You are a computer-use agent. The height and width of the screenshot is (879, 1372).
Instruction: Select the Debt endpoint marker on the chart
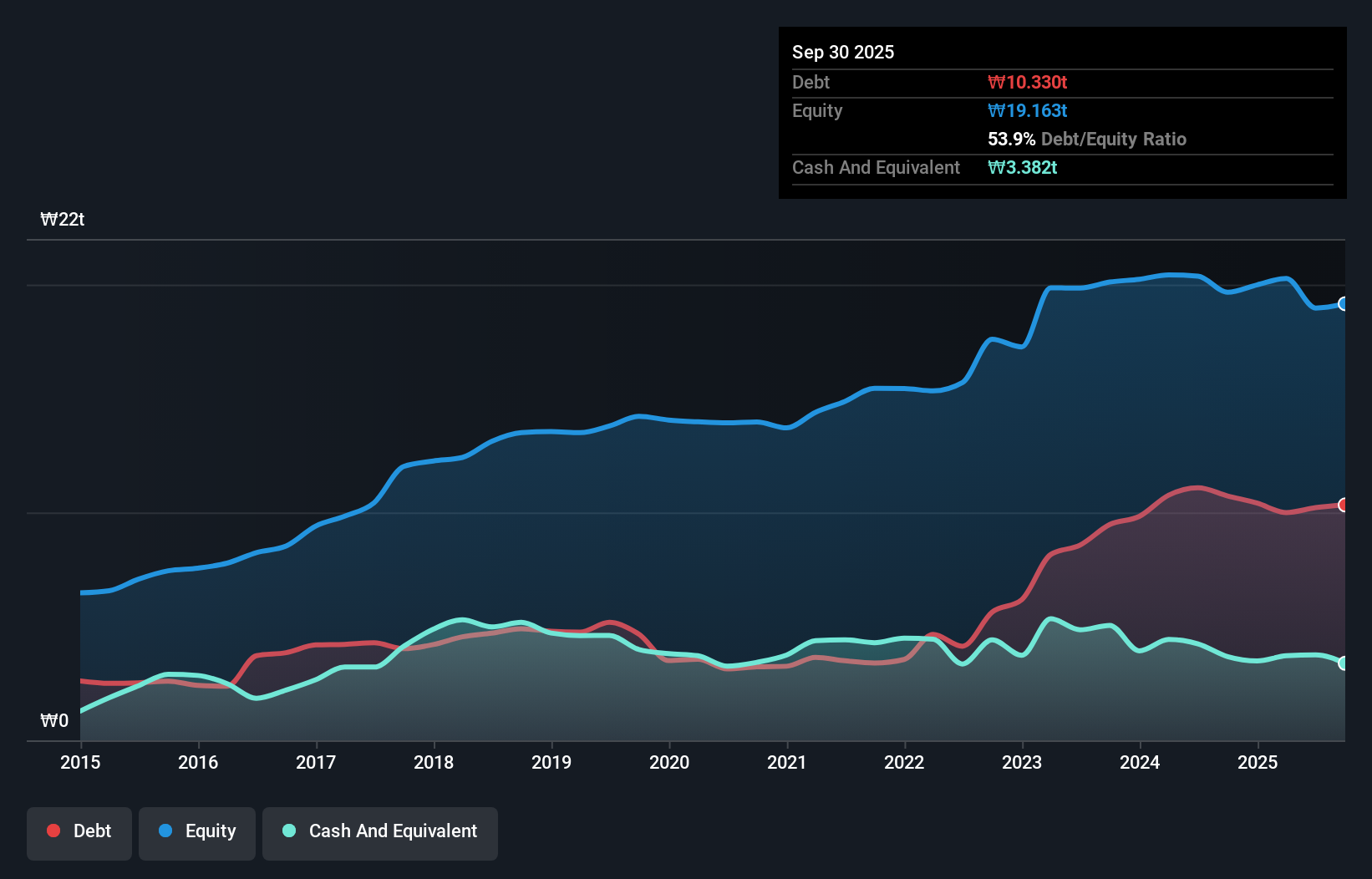point(1343,504)
